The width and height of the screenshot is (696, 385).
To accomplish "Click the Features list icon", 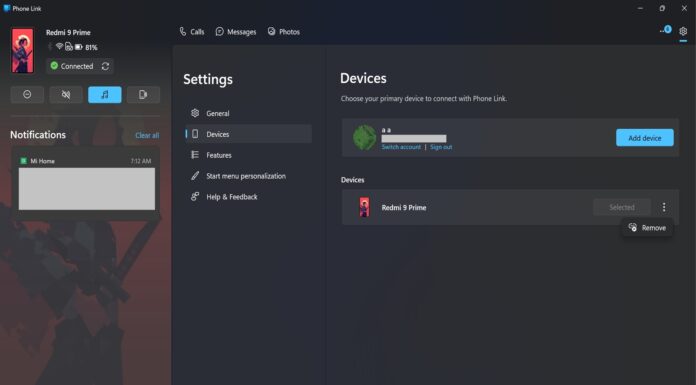I will coord(195,155).
